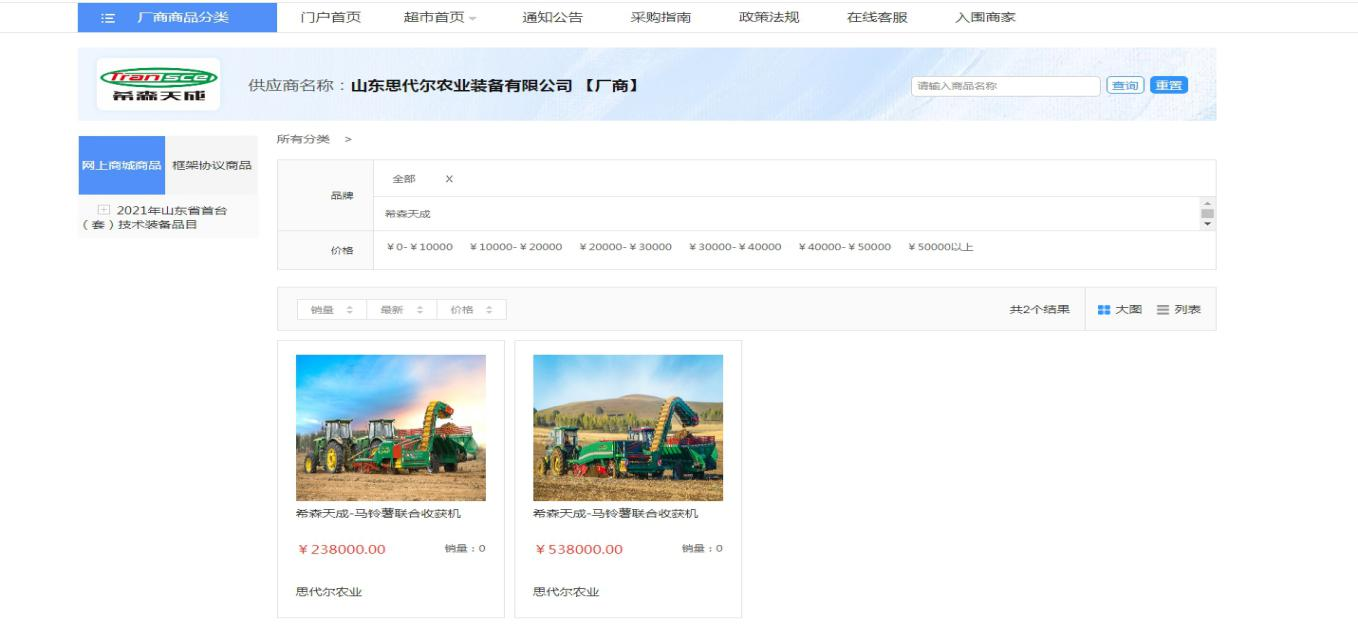
Task: Open 政策法规 page
Action: tap(768, 17)
